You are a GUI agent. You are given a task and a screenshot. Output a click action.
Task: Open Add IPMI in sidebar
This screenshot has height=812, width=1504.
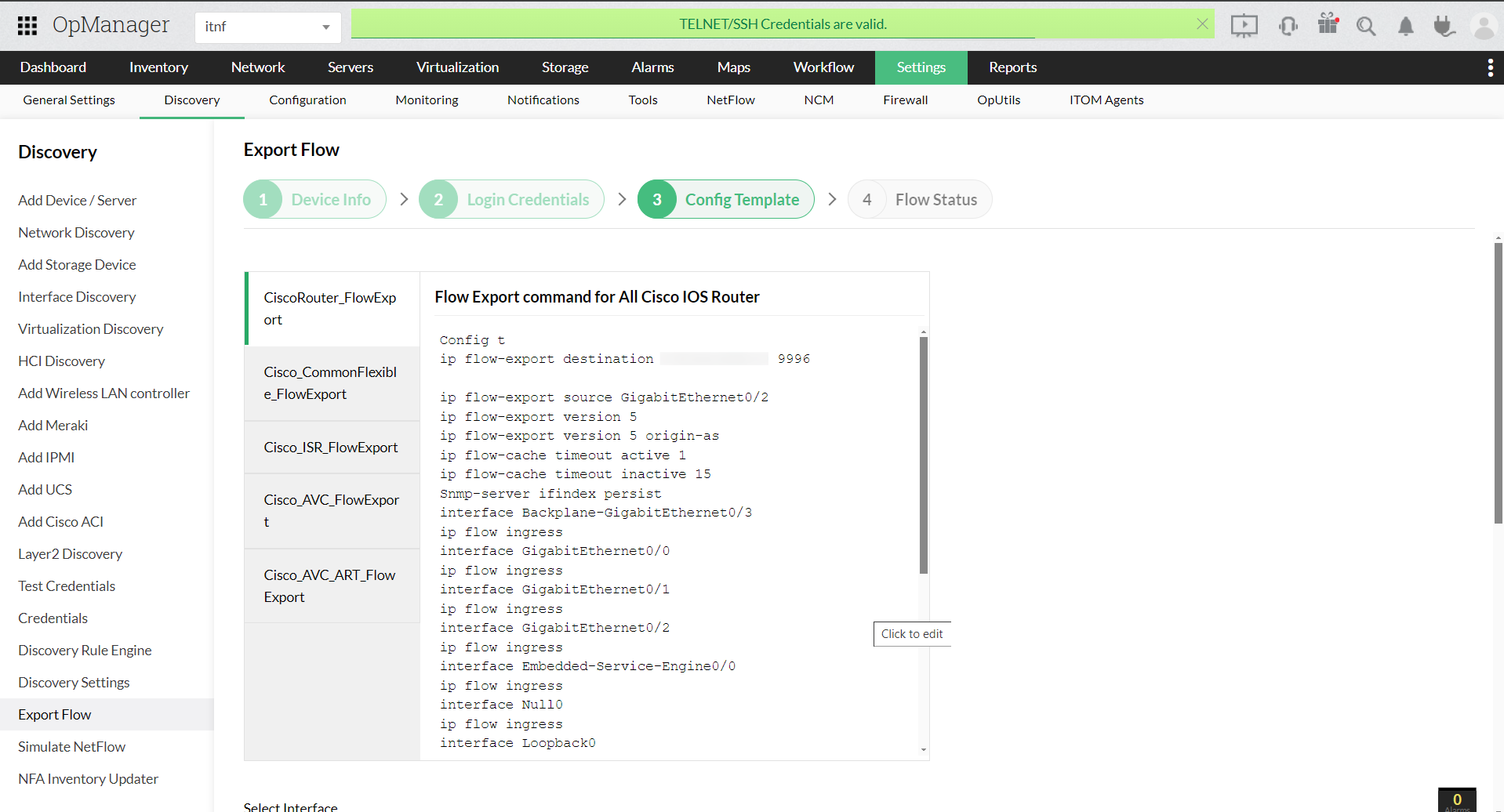[46, 458]
